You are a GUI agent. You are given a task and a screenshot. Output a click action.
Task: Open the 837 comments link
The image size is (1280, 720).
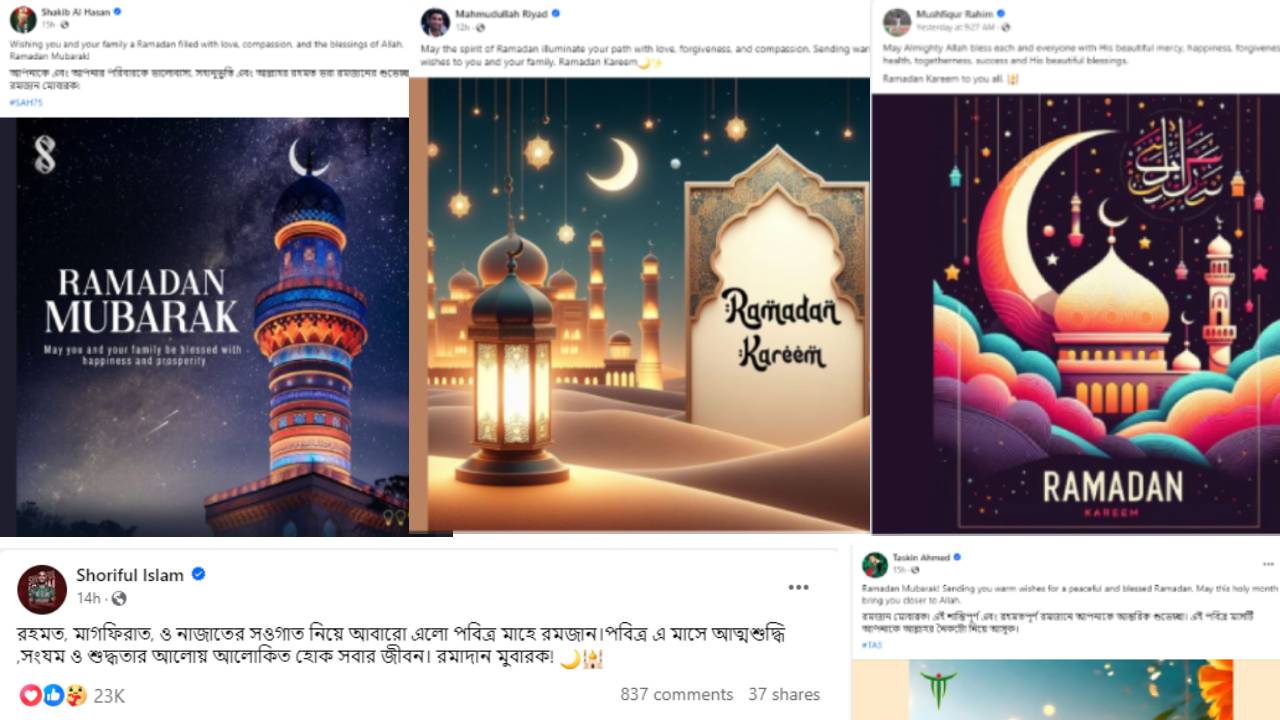[x=676, y=694]
